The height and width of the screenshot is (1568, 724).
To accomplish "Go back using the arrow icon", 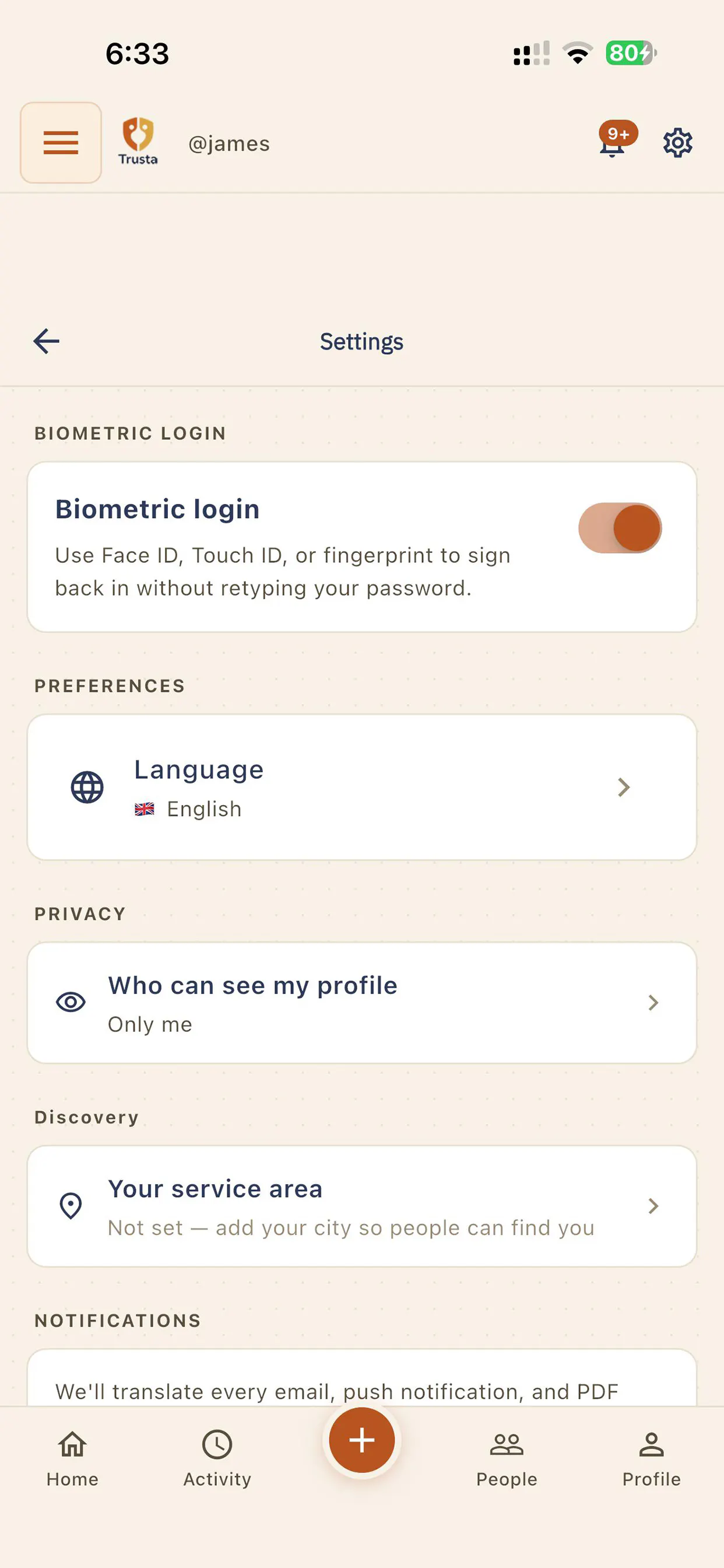I will coord(46,341).
